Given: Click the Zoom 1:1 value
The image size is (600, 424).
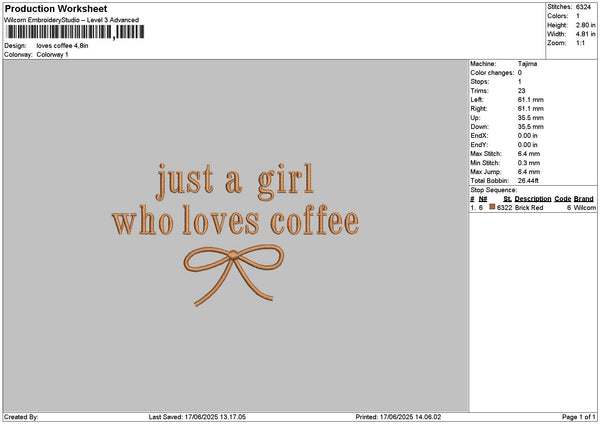Looking at the screenshot, I should [x=582, y=43].
